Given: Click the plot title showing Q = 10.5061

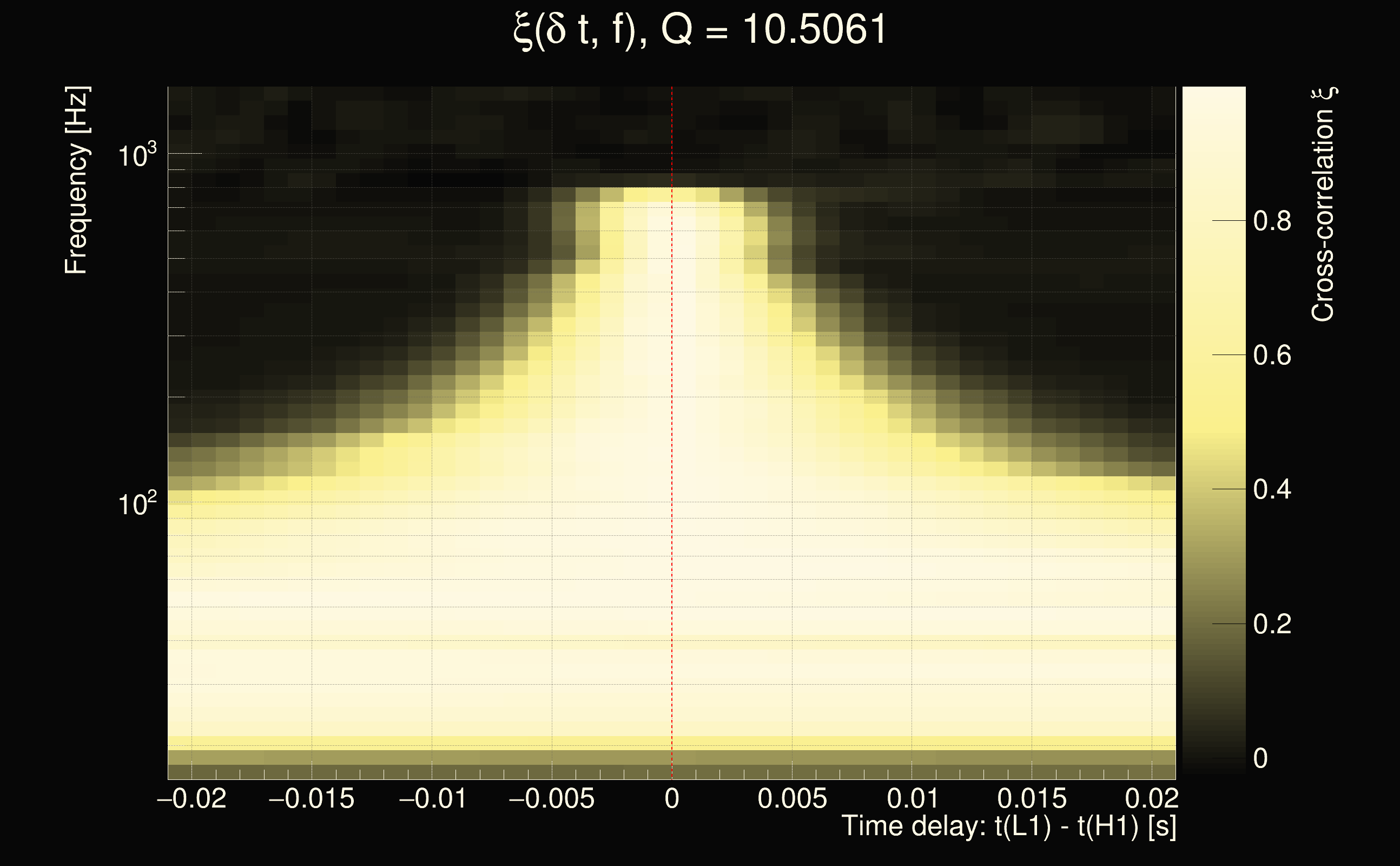Looking at the screenshot, I should (x=699, y=30).
